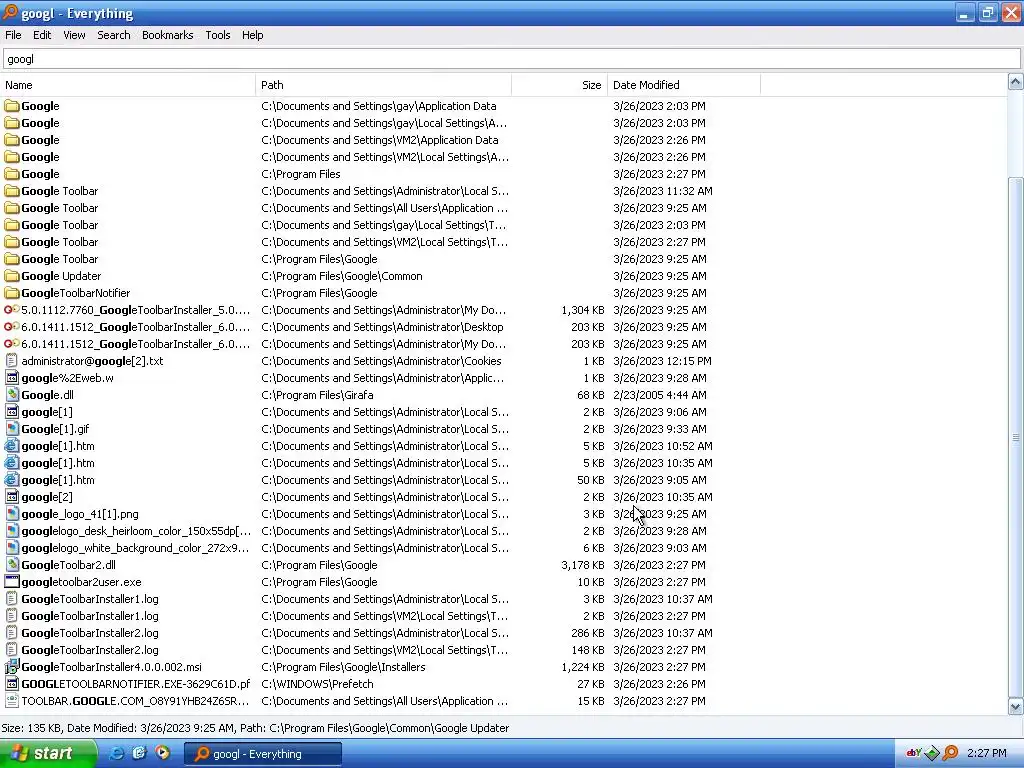Click the scrollbar down arrow
The height and width of the screenshot is (768, 1024).
[x=1015, y=707]
